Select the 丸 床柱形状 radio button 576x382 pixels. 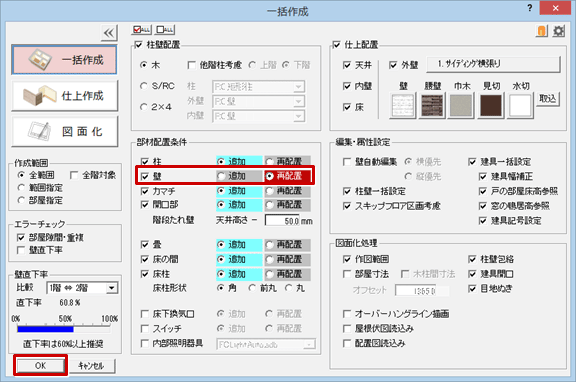[x=289, y=288]
